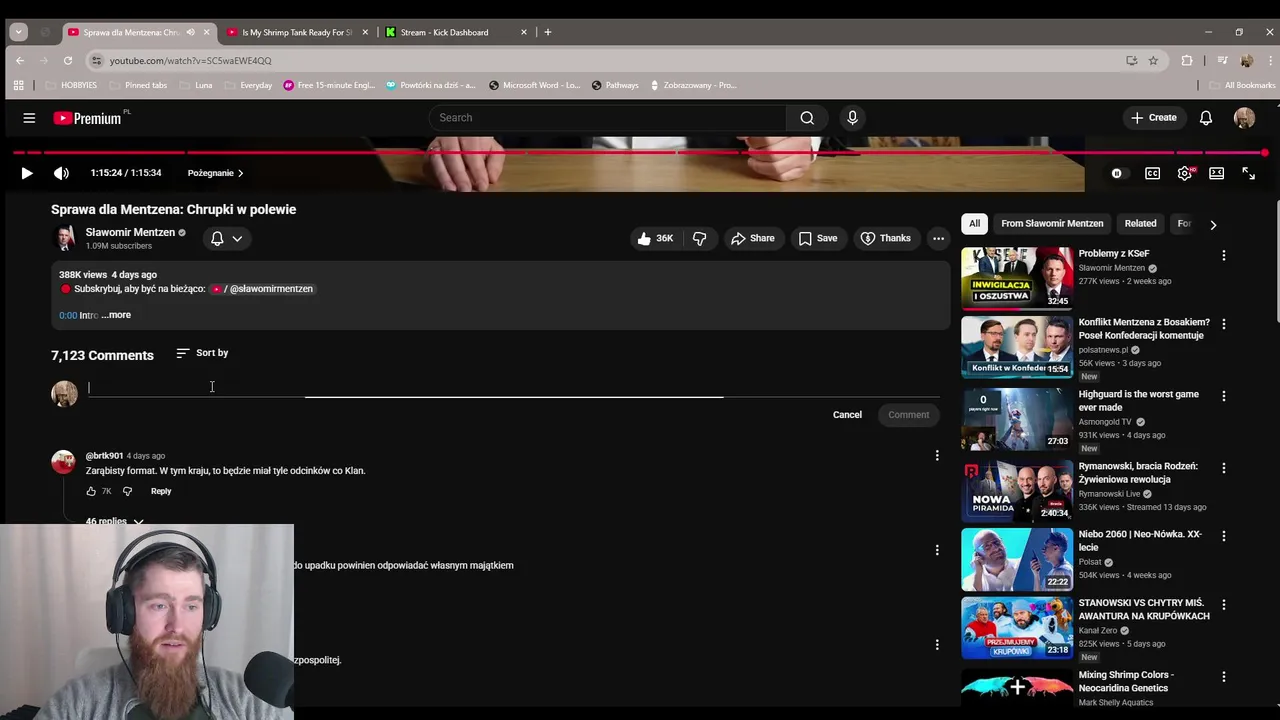Viewport: 1280px width, 720px height.
Task: Open more actions menu beside Thanks
Action: point(938,238)
